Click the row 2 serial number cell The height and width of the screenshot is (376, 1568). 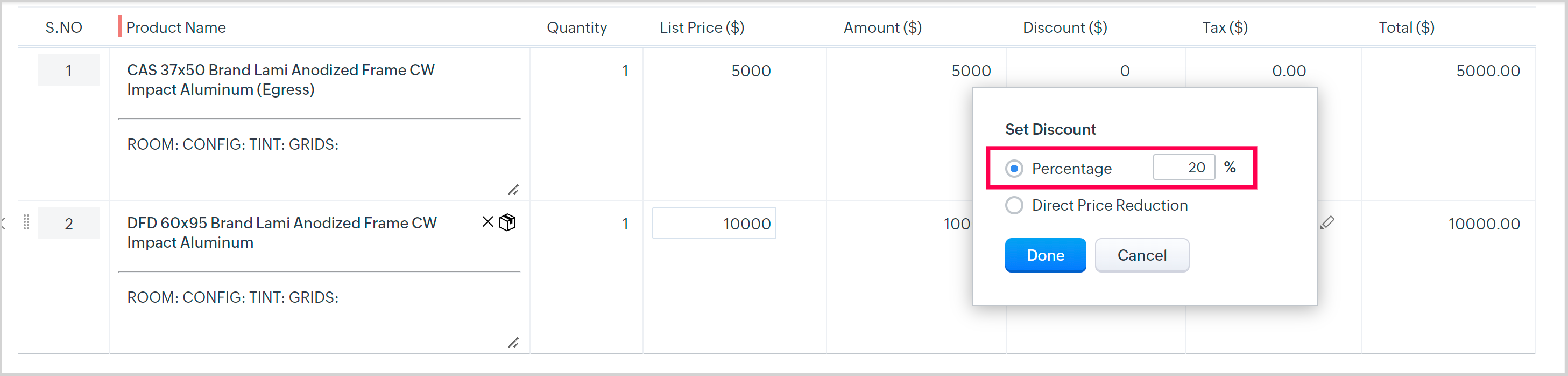click(69, 224)
